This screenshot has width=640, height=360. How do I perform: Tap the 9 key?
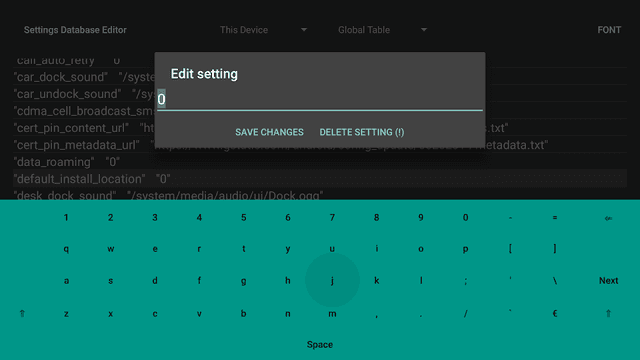click(x=421, y=218)
